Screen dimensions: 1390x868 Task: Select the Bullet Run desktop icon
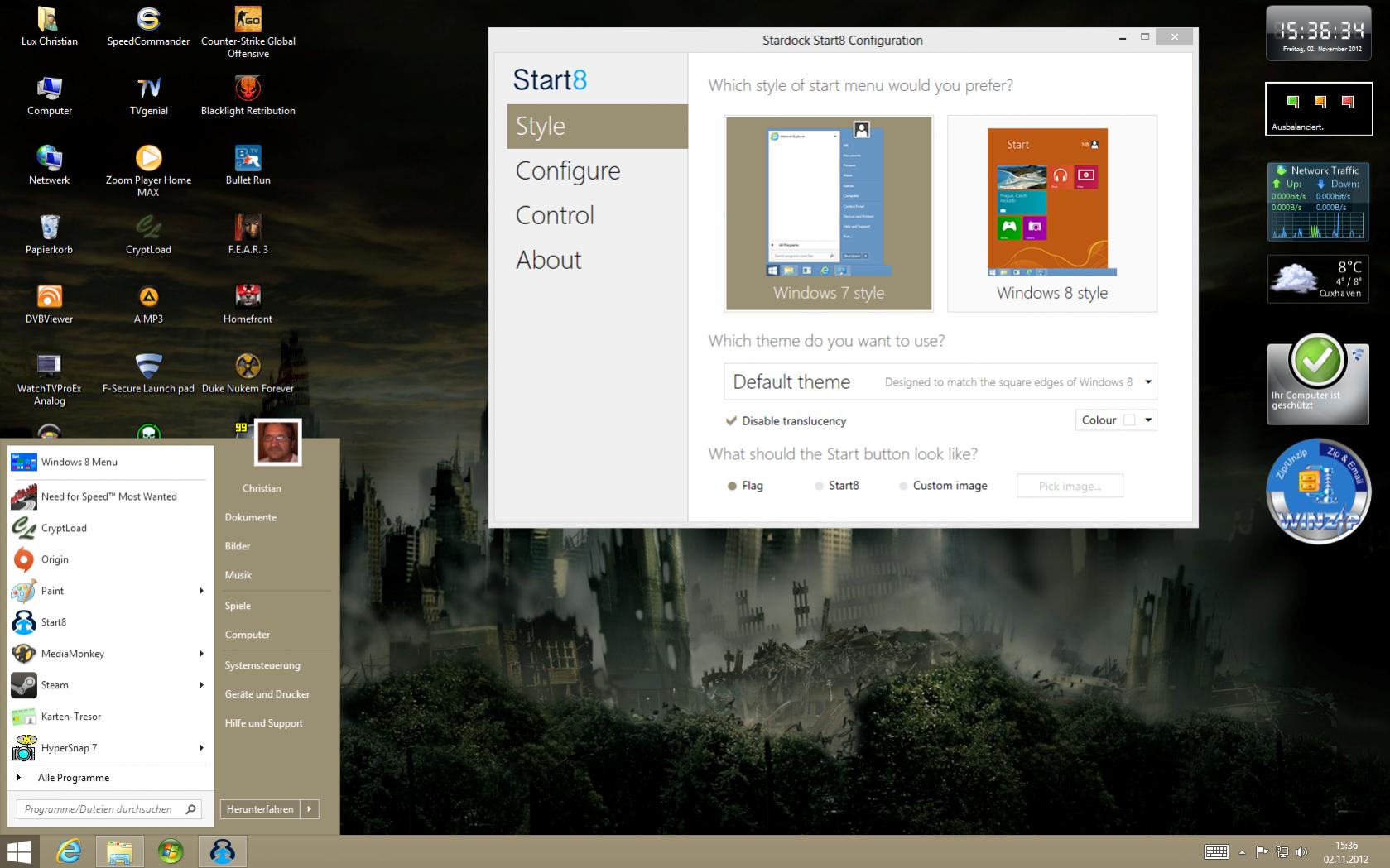[x=248, y=166]
